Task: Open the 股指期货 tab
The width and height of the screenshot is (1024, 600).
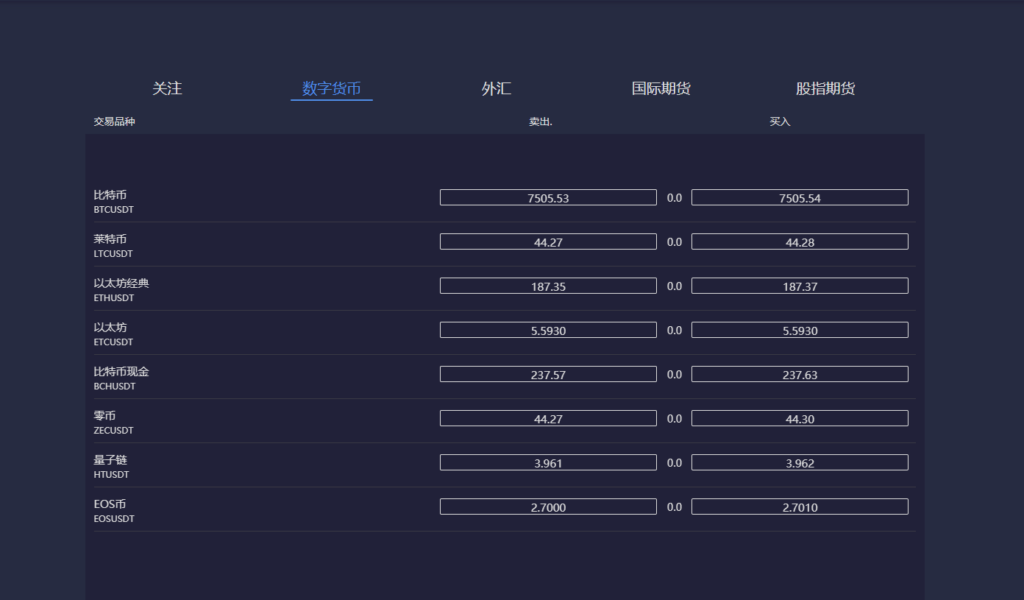Action: (x=823, y=88)
